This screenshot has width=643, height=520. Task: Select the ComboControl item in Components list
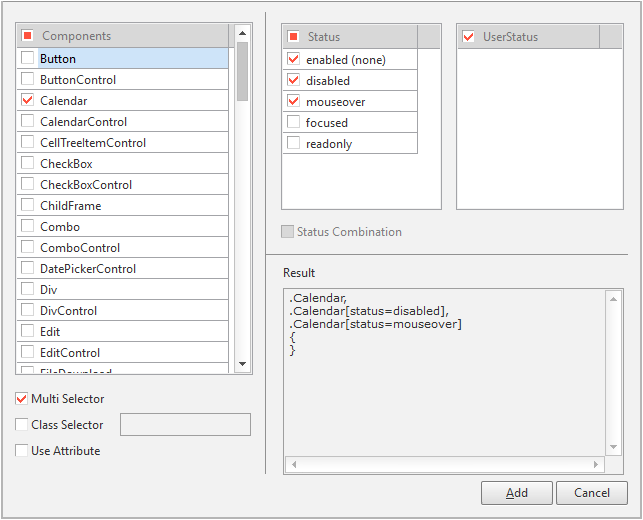(x=80, y=248)
